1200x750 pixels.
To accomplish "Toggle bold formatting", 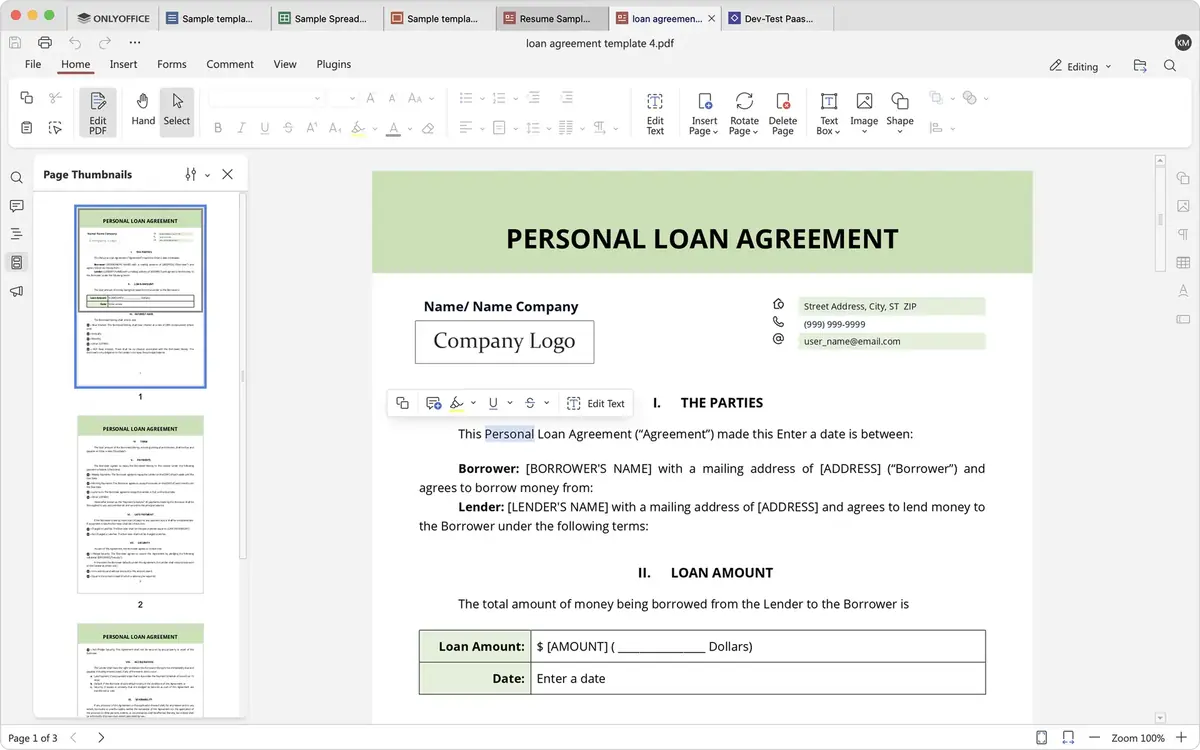I will pos(217,127).
